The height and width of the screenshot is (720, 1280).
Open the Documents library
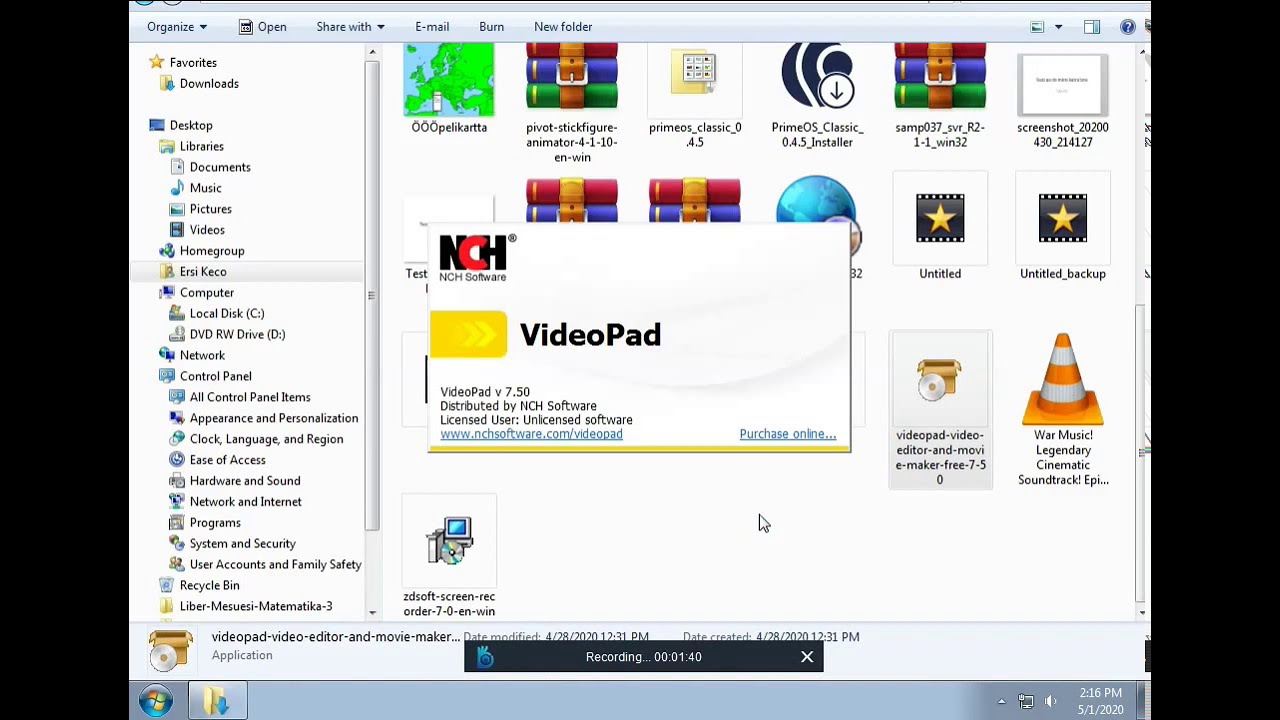[220, 167]
